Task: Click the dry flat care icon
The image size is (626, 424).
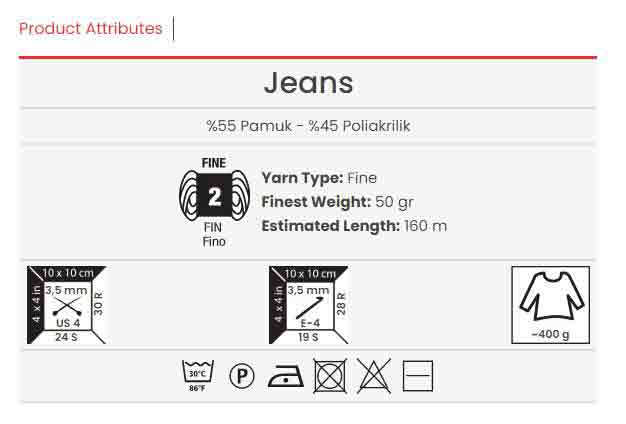Action: [418, 376]
